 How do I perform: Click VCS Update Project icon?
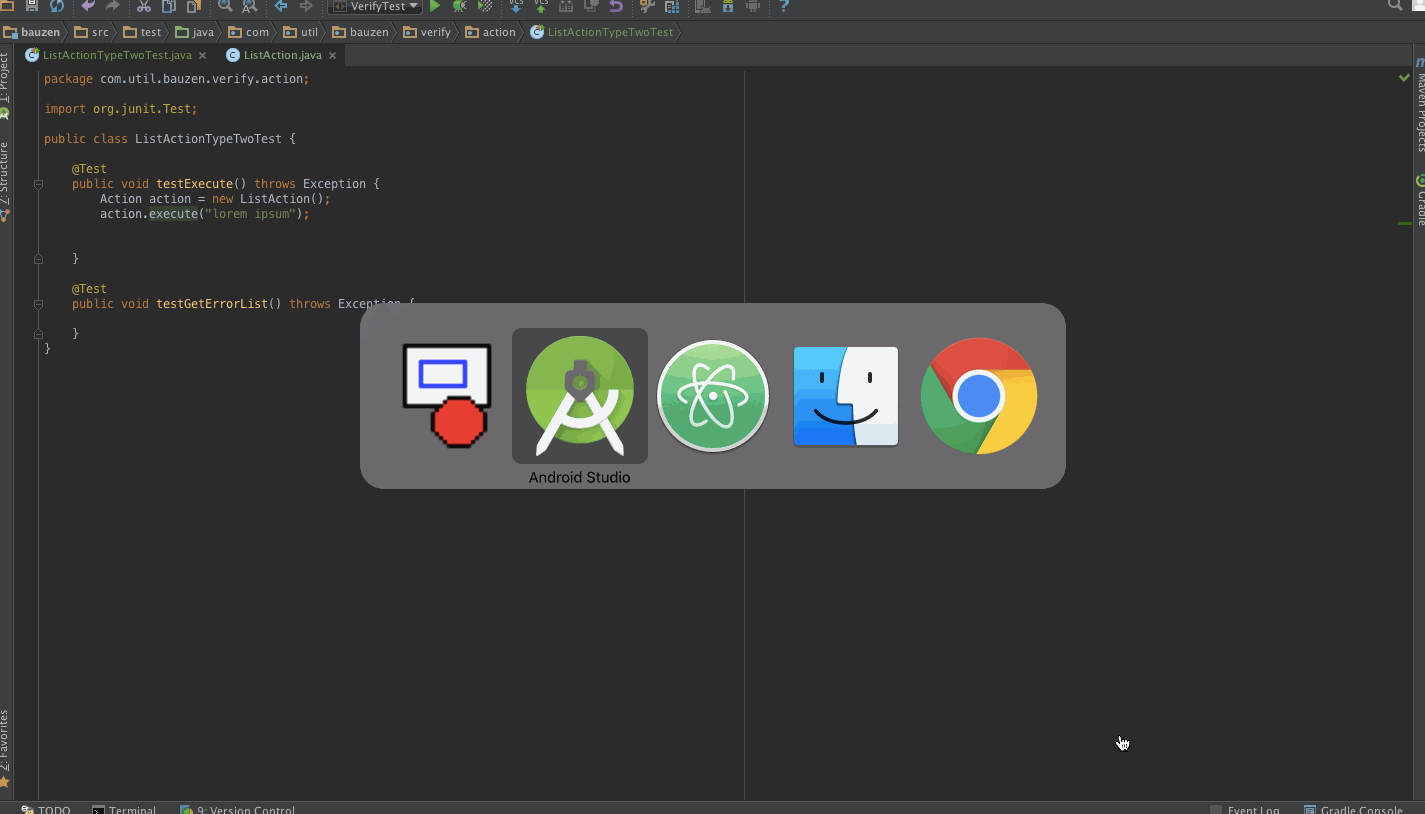point(516,6)
